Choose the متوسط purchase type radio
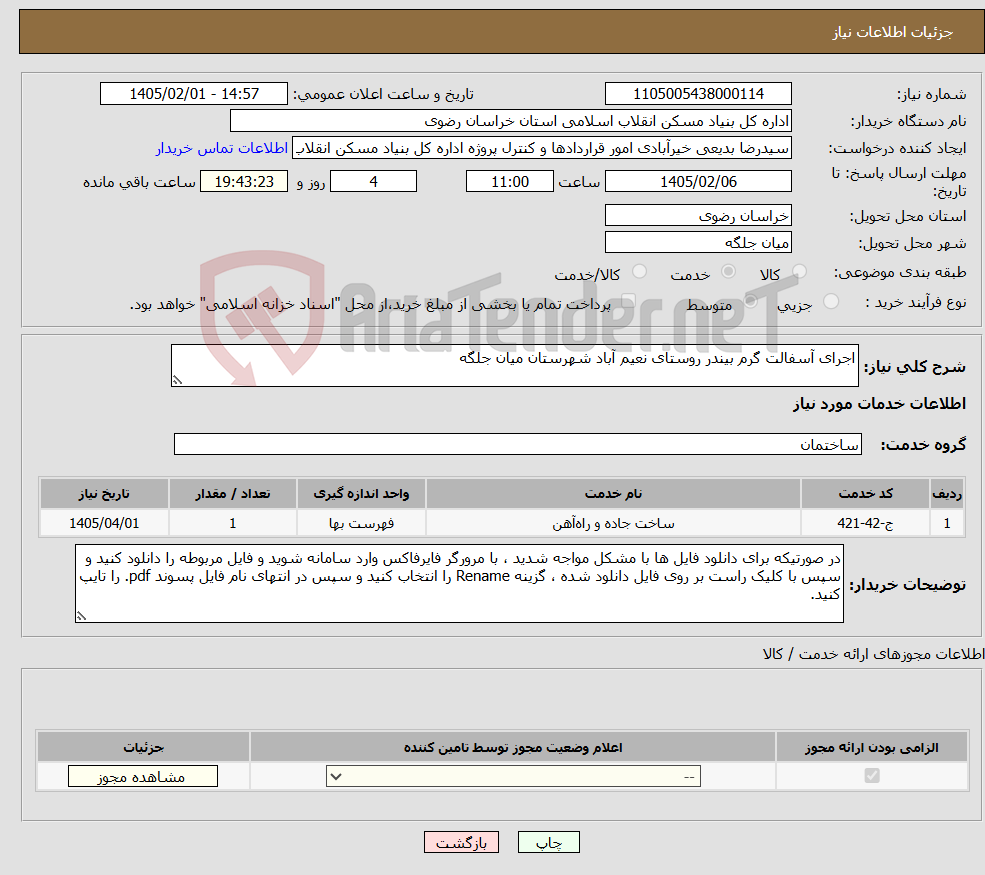 click(x=751, y=301)
